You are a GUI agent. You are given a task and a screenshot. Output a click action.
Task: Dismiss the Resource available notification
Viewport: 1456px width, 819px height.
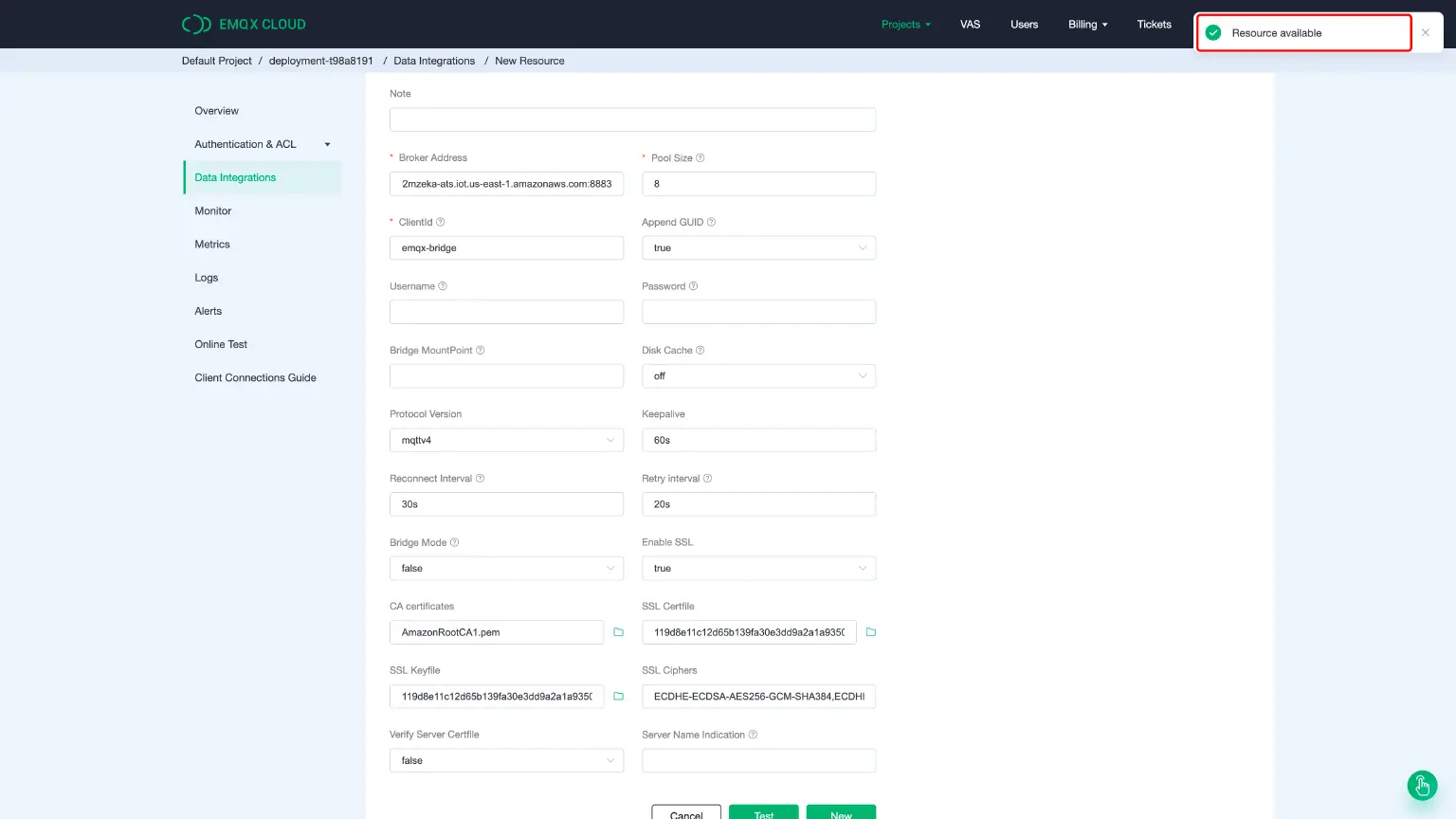click(1426, 31)
